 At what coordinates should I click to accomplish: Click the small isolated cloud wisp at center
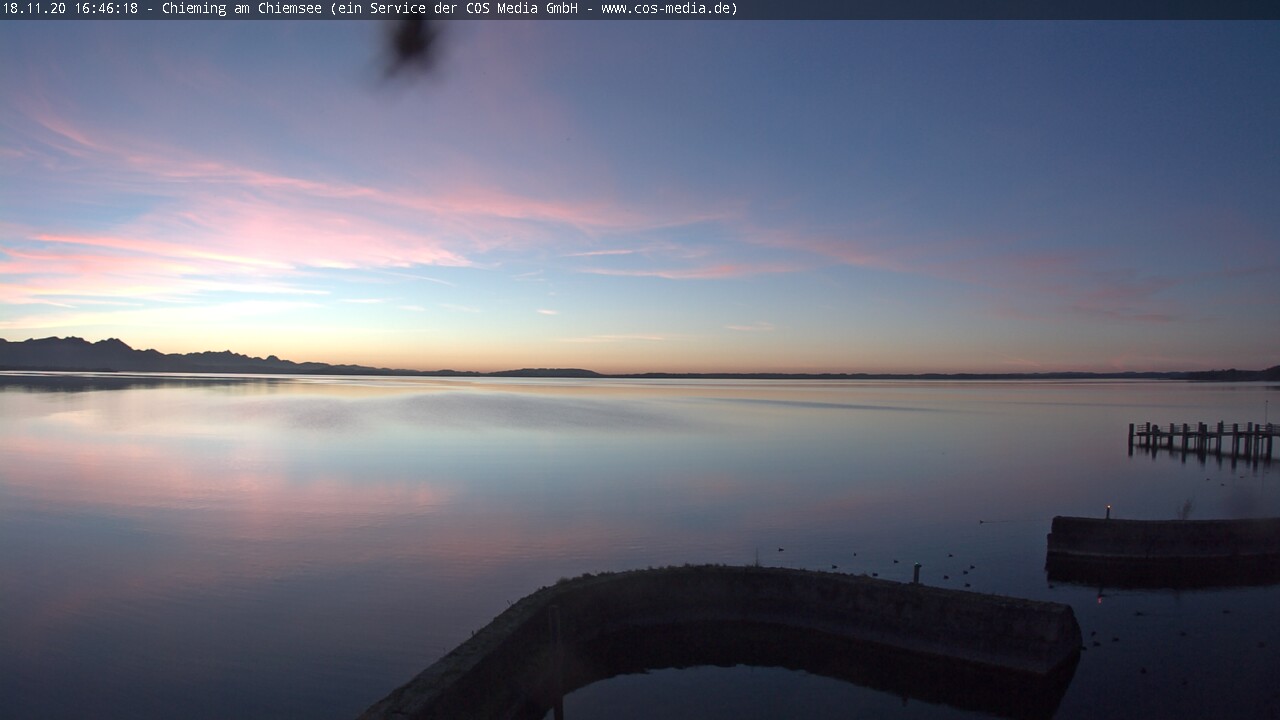(x=546, y=312)
